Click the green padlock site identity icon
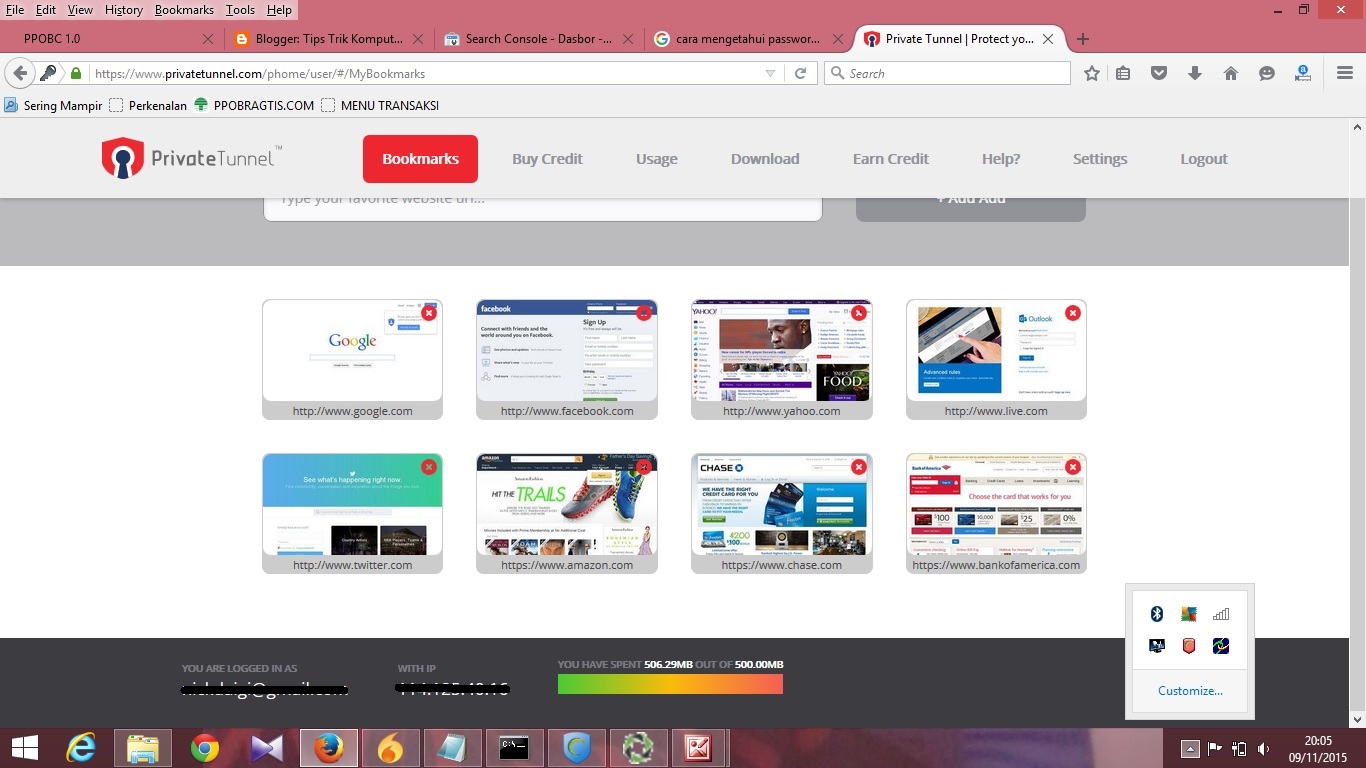This screenshot has width=1366, height=768. click(75, 73)
